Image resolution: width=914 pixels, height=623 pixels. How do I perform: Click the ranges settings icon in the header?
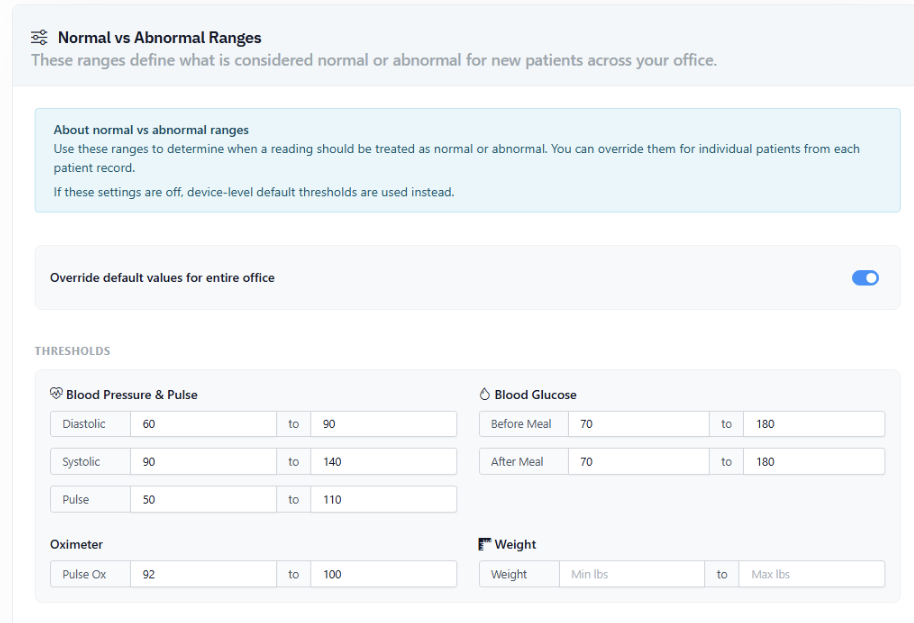click(x=38, y=37)
